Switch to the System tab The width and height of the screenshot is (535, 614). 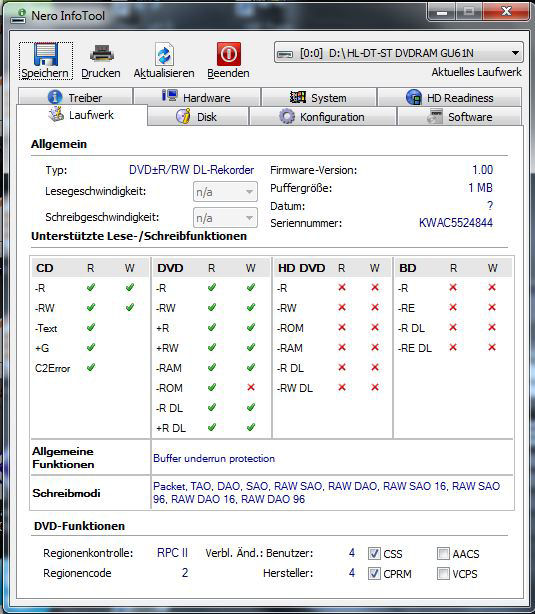318,97
